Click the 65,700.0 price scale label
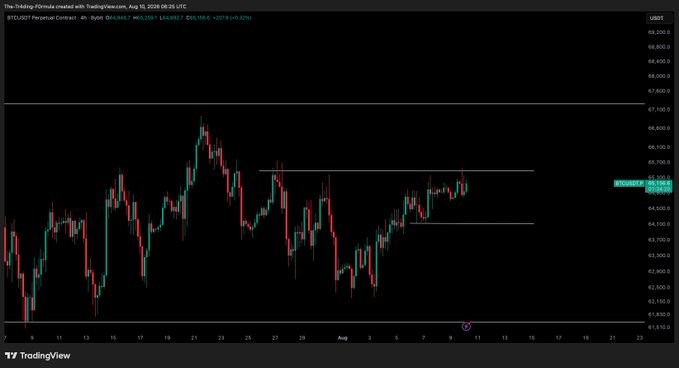Image resolution: width=679 pixels, height=368 pixels. pyautogui.click(x=659, y=162)
